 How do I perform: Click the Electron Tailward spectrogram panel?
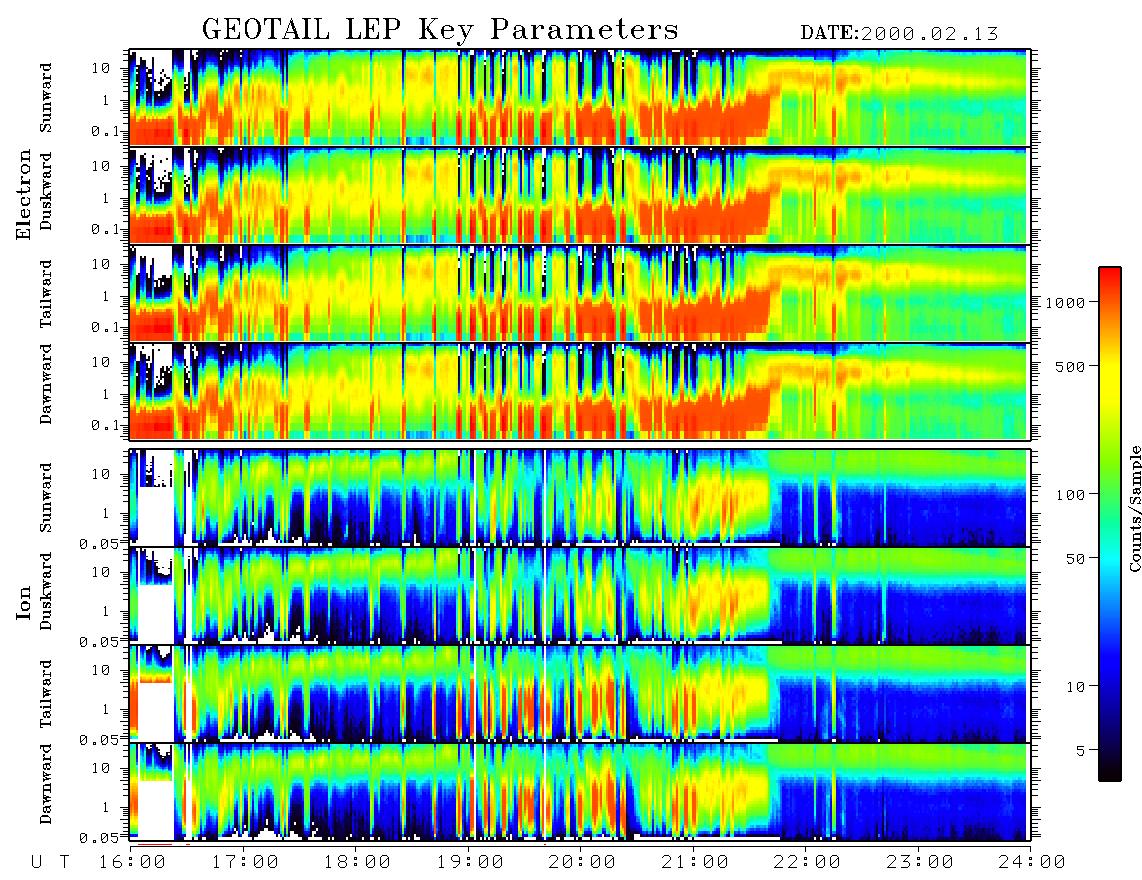coord(578,293)
